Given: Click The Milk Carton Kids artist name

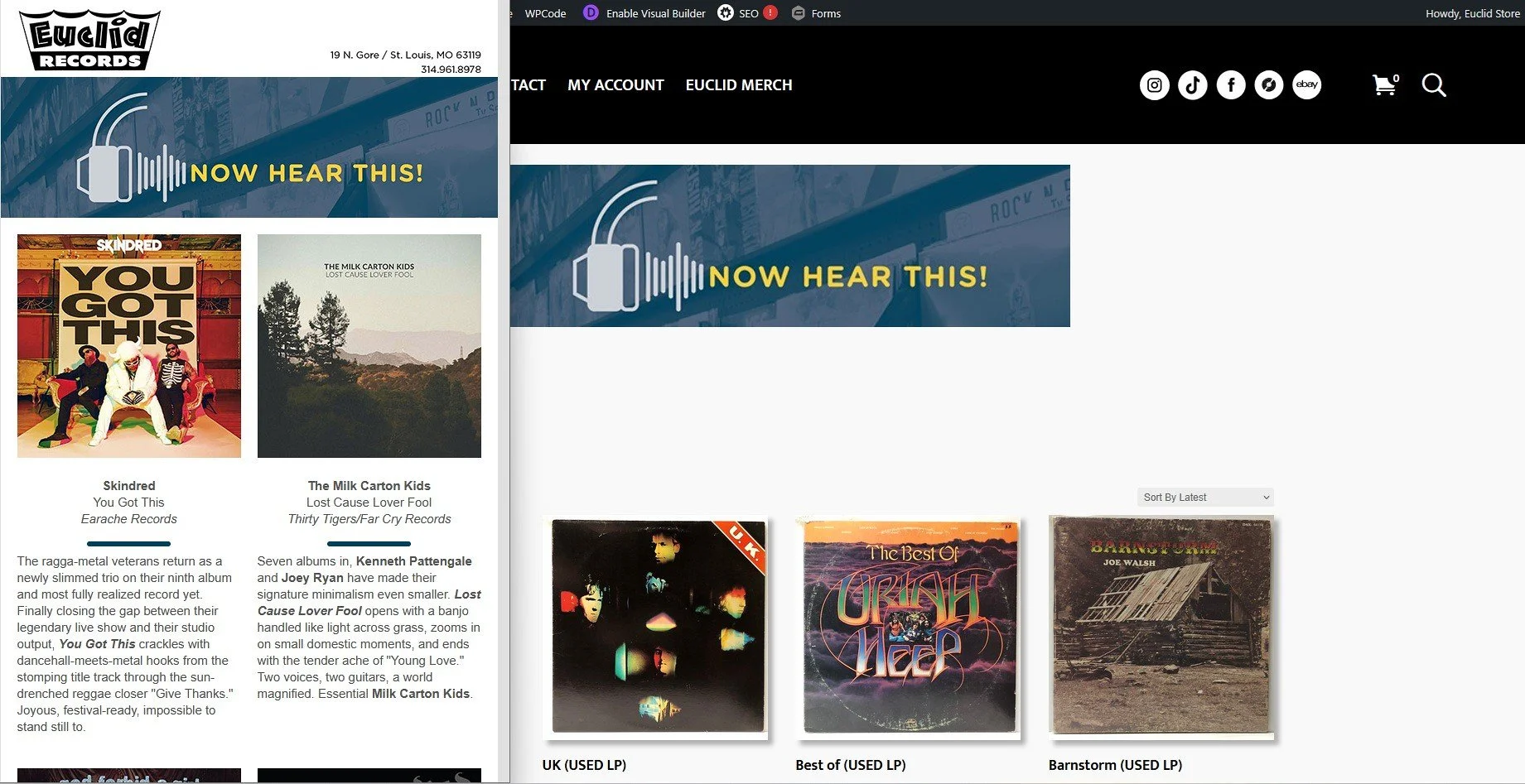Looking at the screenshot, I should coord(369,486).
